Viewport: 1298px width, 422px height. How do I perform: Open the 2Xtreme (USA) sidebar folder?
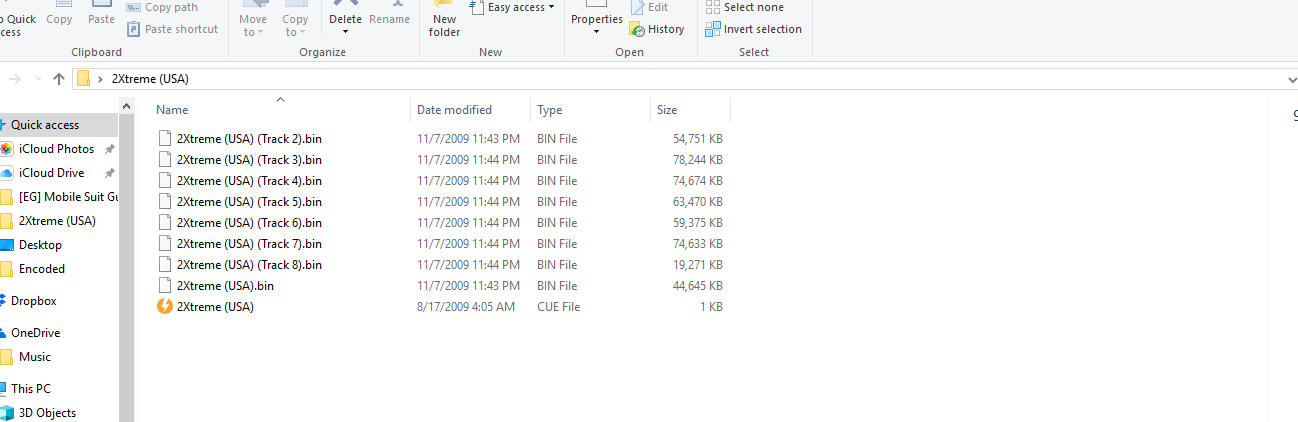tap(57, 221)
